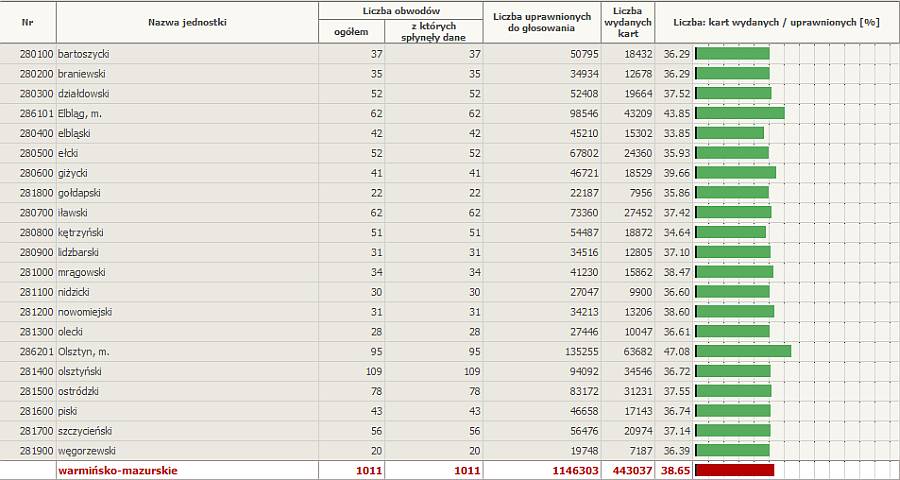
Task: Select total eligible voters 1146303
Action: (x=576, y=471)
